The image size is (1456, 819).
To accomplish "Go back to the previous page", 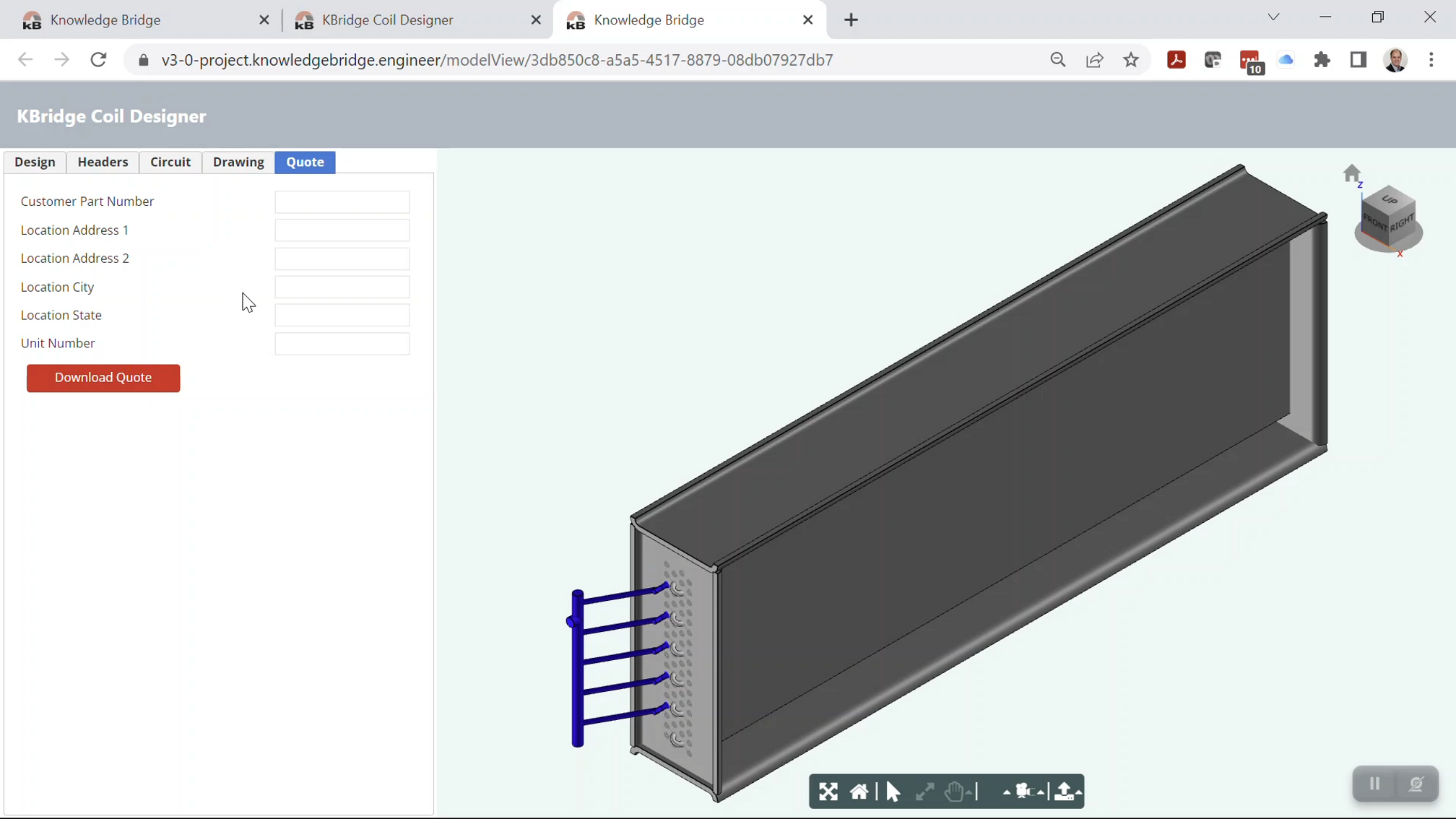I will click(25, 60).
